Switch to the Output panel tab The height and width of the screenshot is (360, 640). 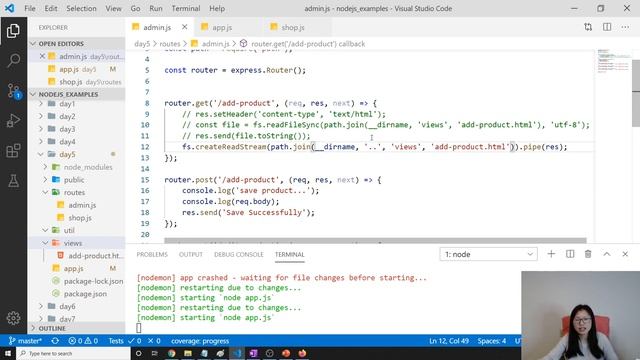pyautogui.click(x=191, y=255)
